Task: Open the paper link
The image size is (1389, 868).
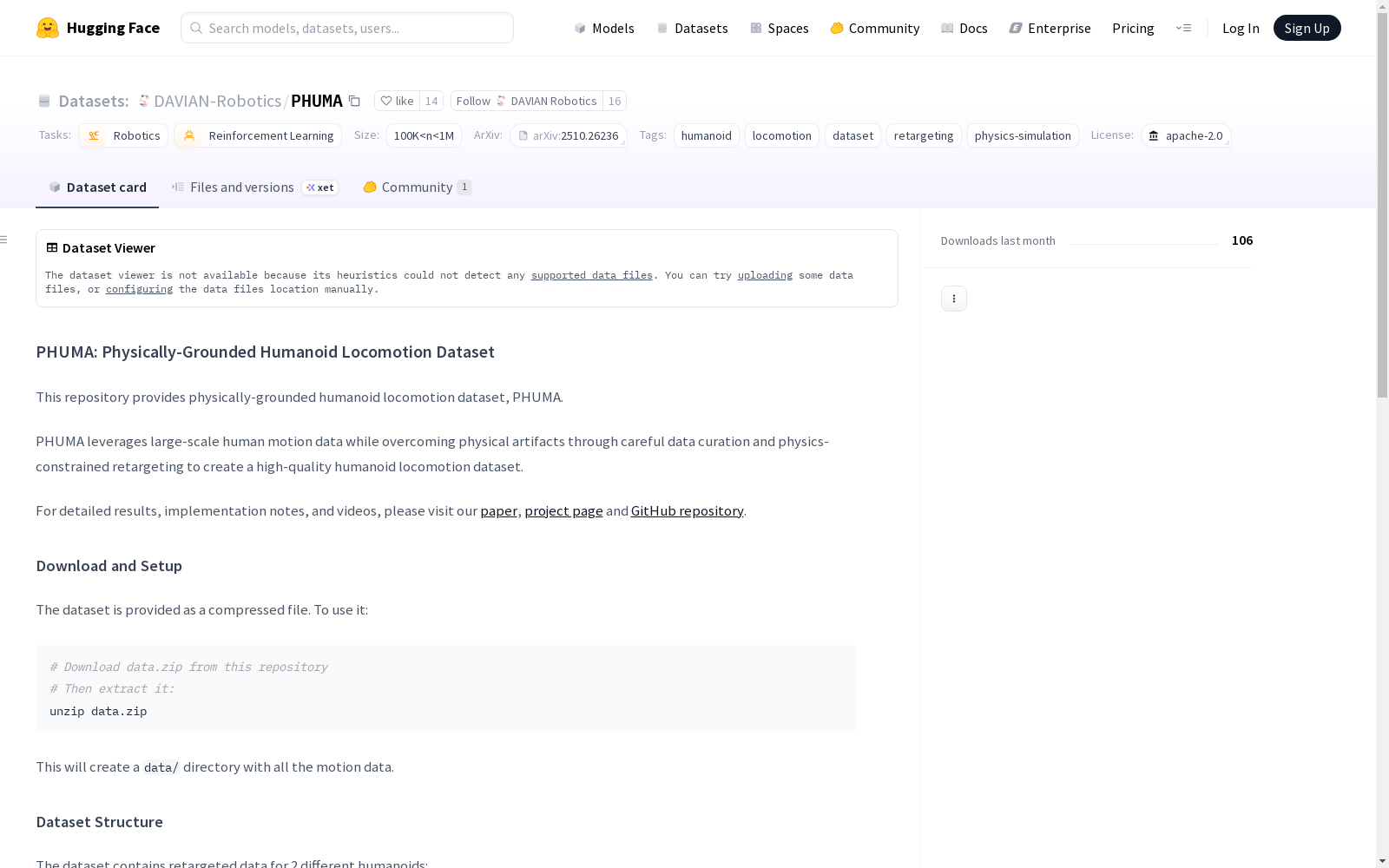Action: click(498, 510)
